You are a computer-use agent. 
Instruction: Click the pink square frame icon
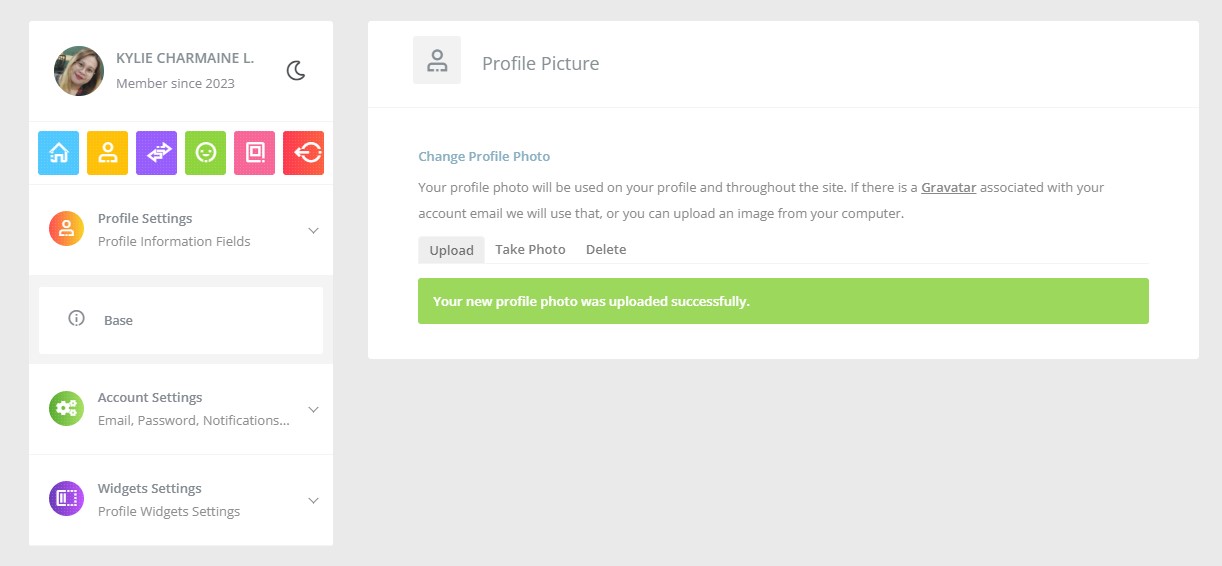pyautogui.click(x=254, y=153)
